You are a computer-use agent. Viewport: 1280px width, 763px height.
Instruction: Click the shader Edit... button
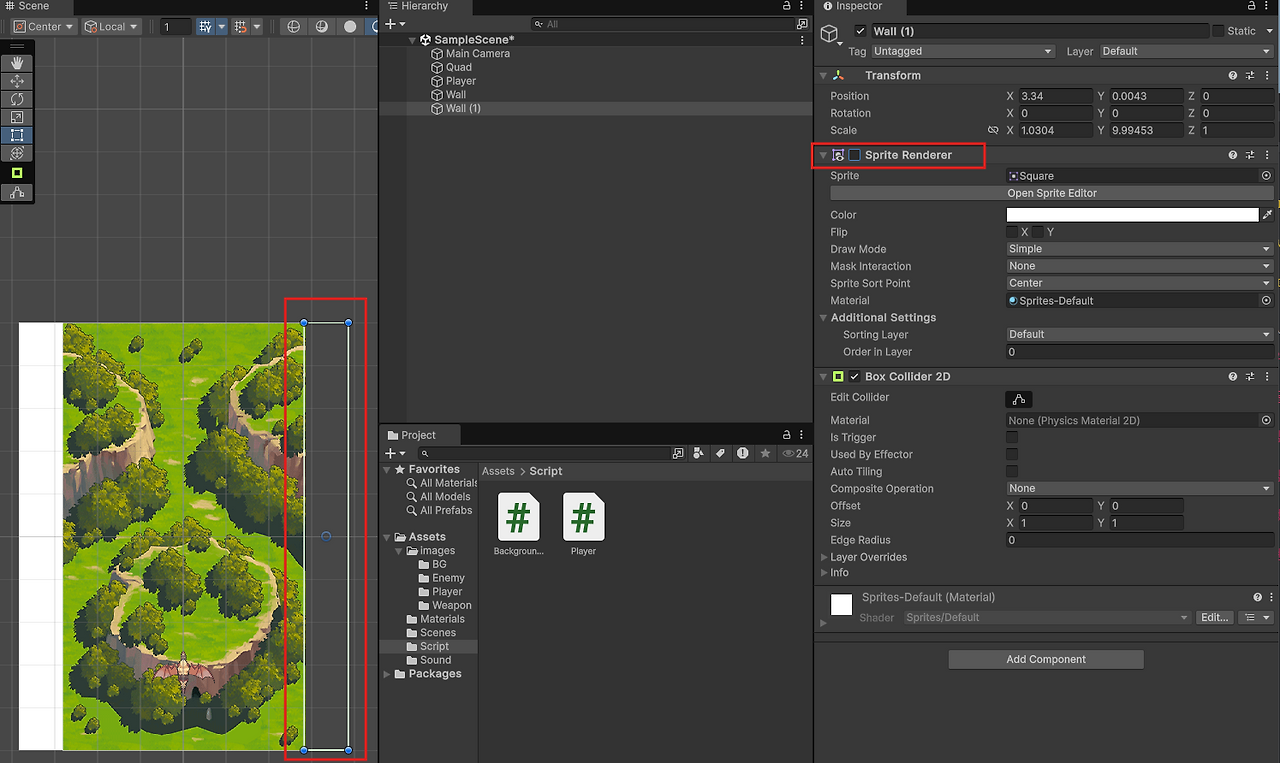pos(1214,618)
